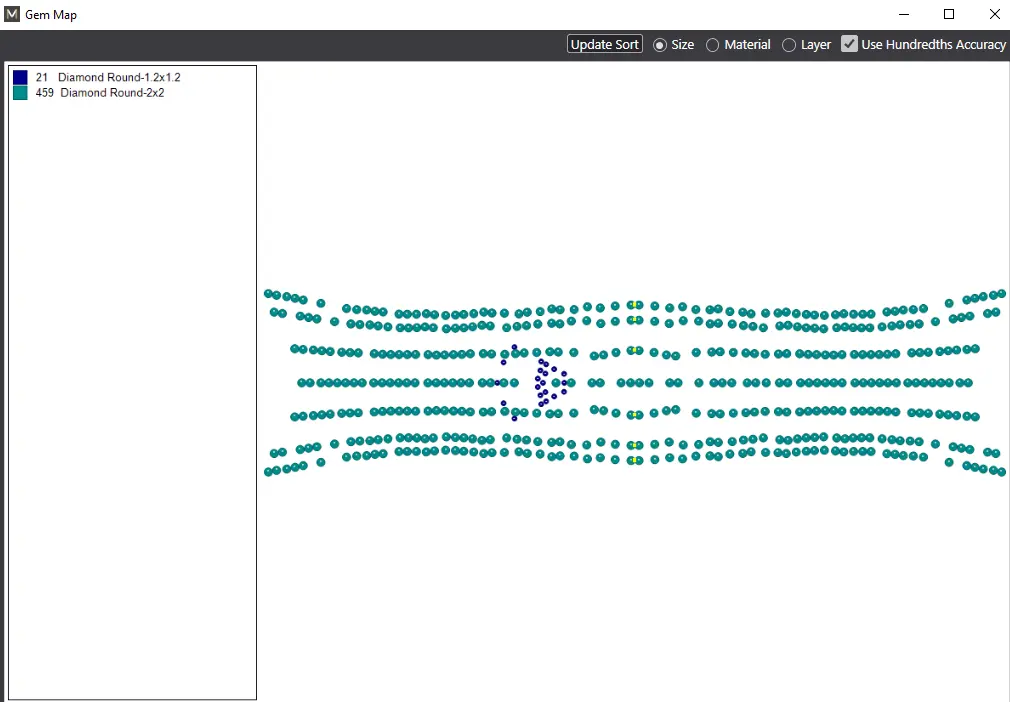The image size is (1010, 702).
Task: Click the topmost yellow marker between gems
Action: coord(634,304)
